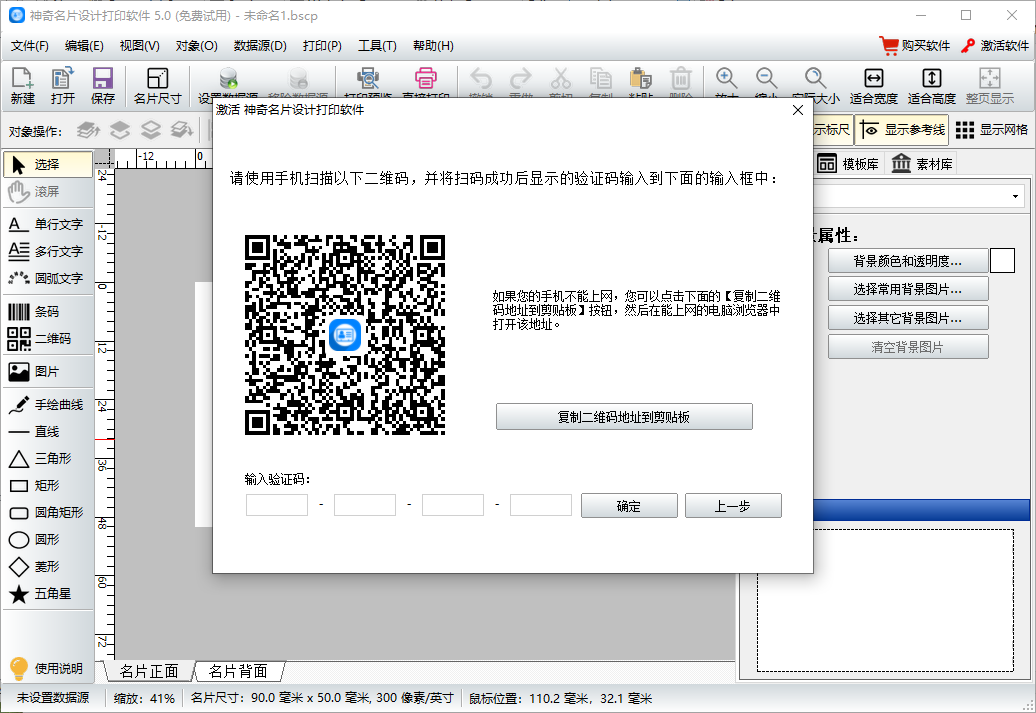Select the five-pointed star tool (五角星)

coord(48,594)
